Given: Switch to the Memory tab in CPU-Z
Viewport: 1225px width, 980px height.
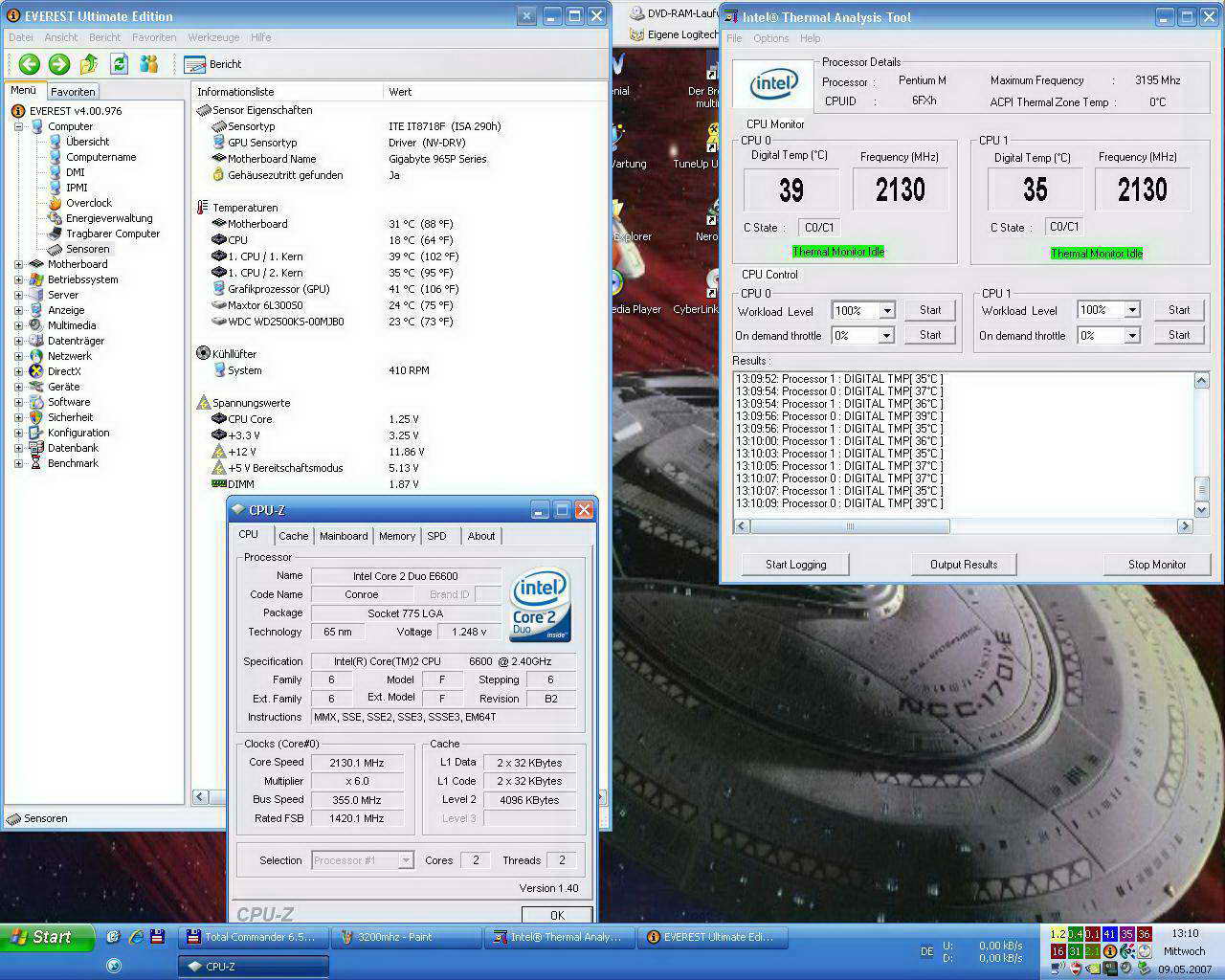Looking at the screenshot, I should 396,536.
